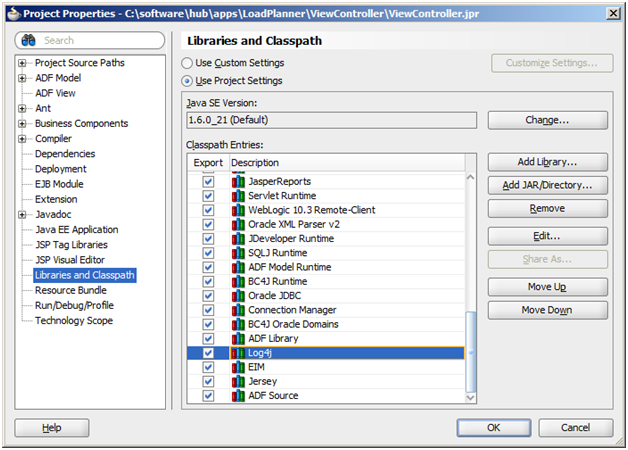The width and height of the screenshot is (628, 450).
Task: Click the Log4j library icon
Action: (238, 353)
